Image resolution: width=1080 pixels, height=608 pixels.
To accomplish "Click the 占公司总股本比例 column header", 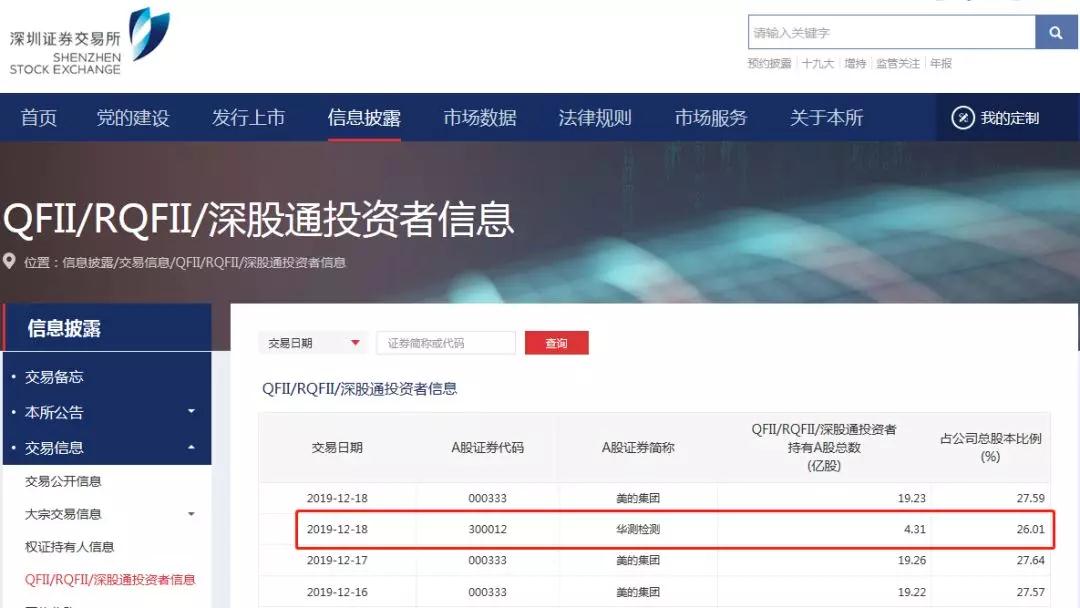I will coord(990,447).
